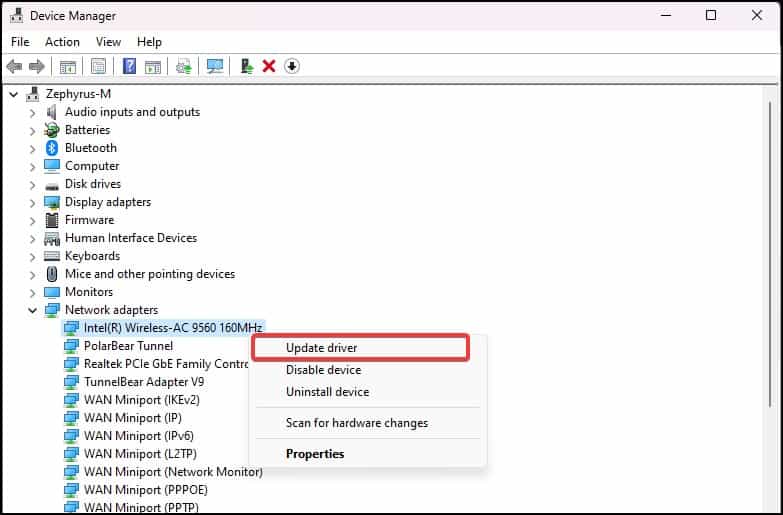This screenshot has width=783, height=515.
Task: Click the Disk drives icon
Action: [52, 186]
